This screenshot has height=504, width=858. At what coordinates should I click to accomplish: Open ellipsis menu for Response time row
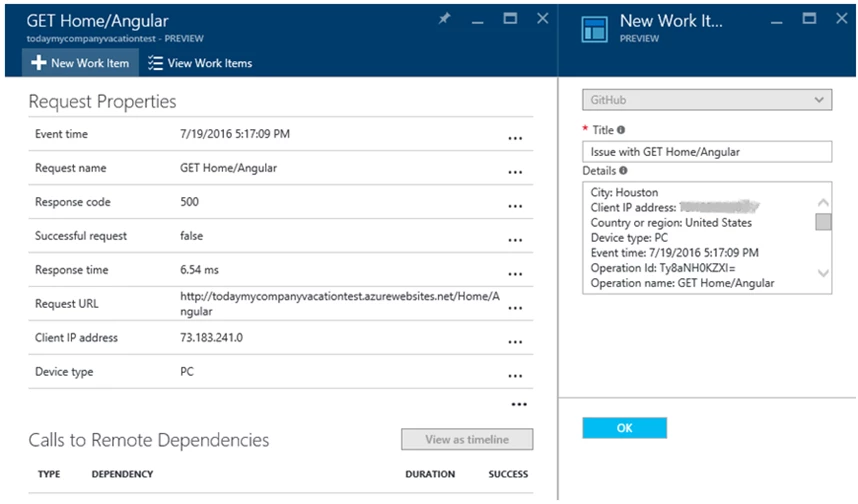coord(515,274)
